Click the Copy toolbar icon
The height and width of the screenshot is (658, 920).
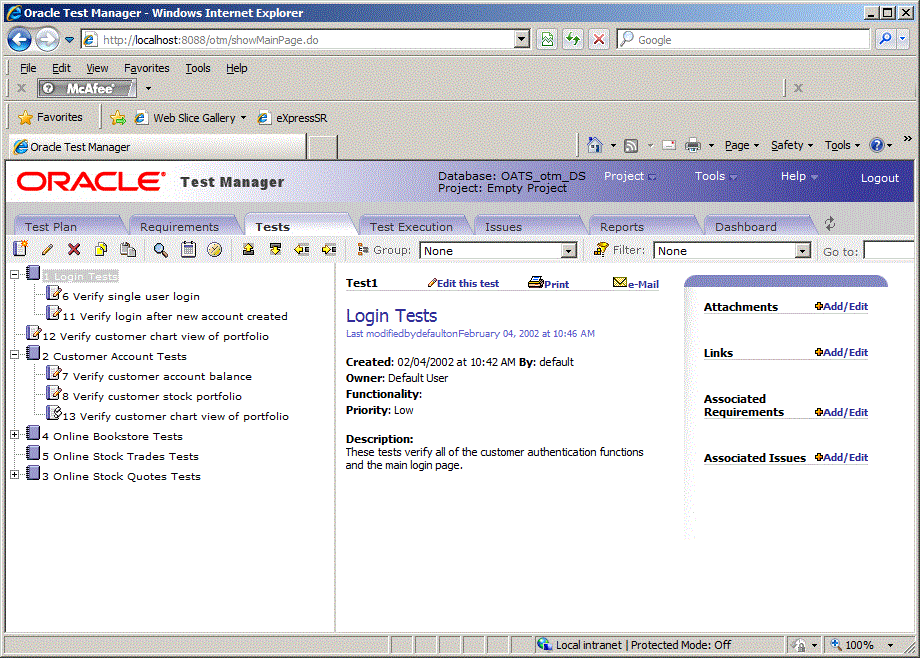tap(101, 249)
